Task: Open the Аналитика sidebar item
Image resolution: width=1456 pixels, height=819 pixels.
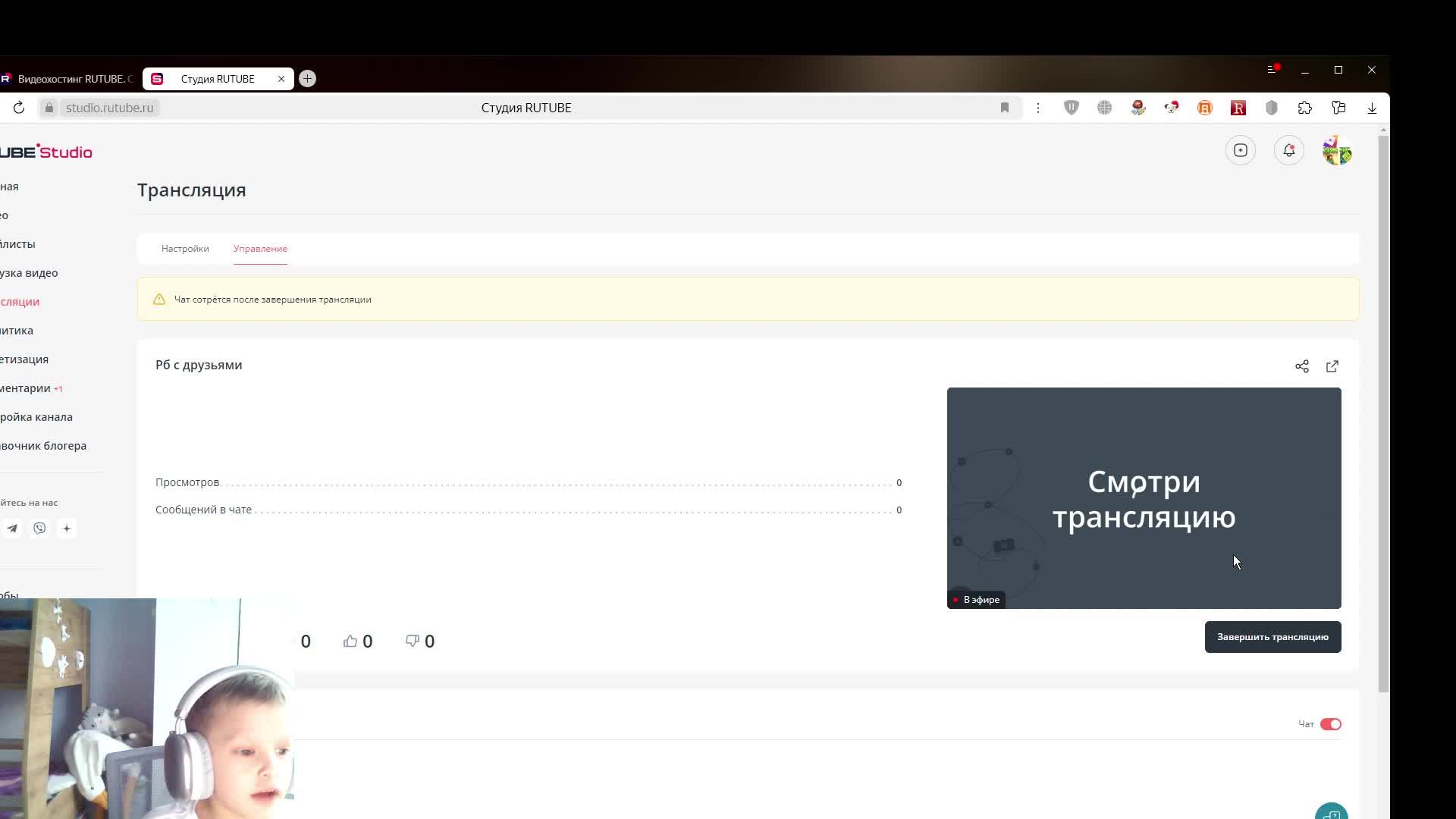Action: [17, 331]
